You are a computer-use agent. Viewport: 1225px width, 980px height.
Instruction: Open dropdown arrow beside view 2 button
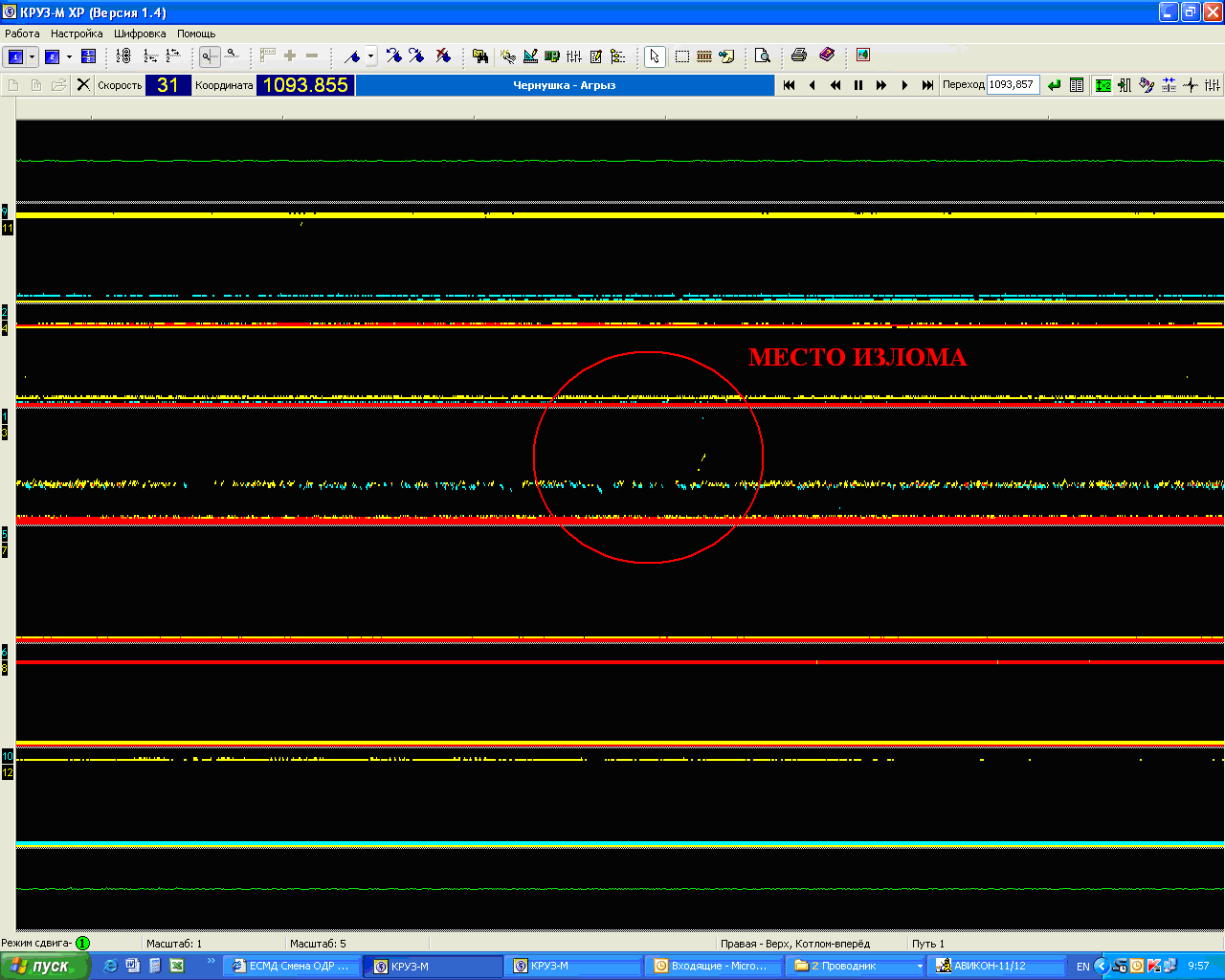(x=69, y=56)
